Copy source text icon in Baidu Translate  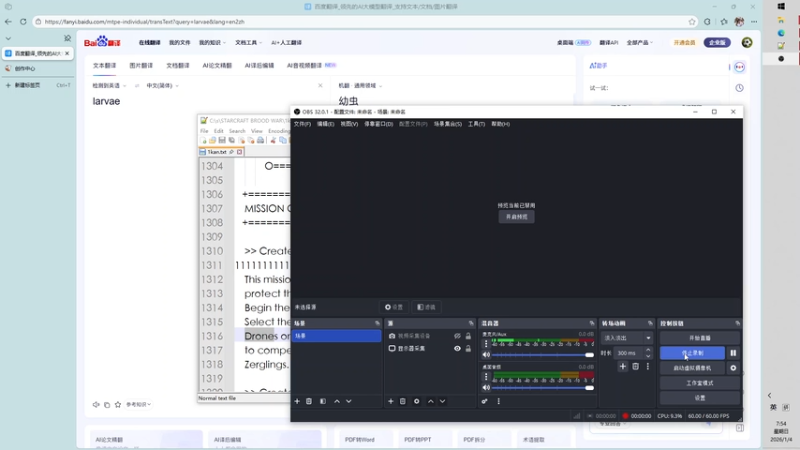pyautogui.click(x=107, y=405)
